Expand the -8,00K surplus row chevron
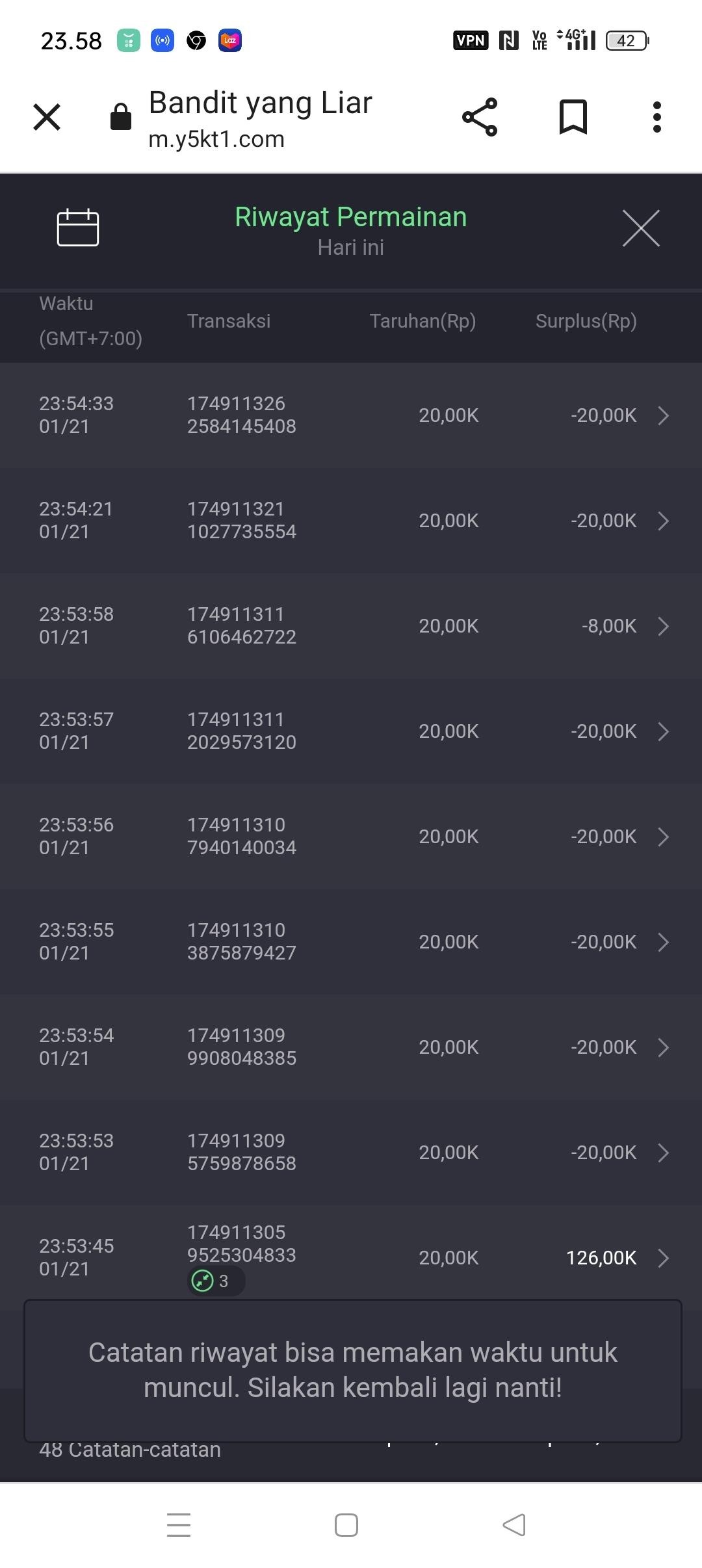702x1568 pixels. [x=662, y=626]
